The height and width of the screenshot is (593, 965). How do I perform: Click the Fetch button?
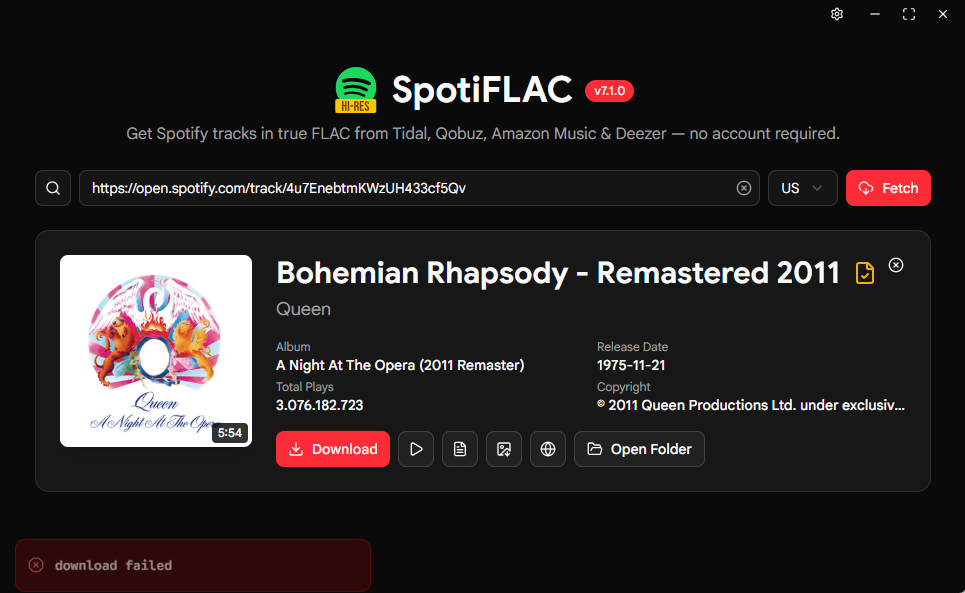tap(888, 188)
